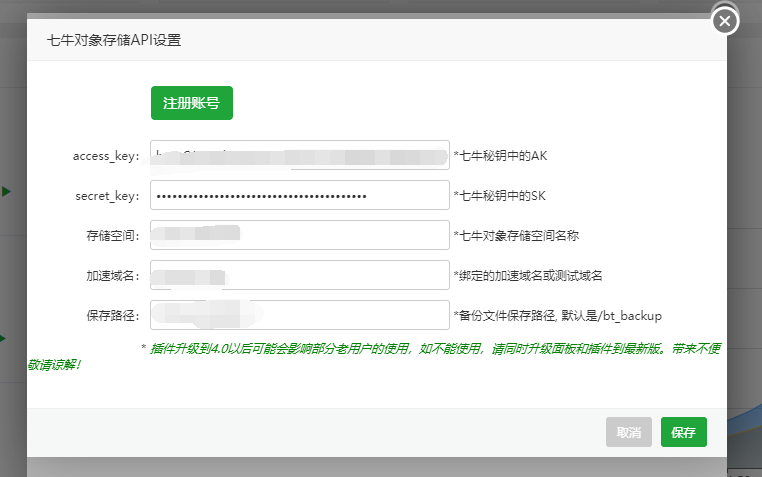Click the secret_key: field label
Screen dimensions: 762x477
[x=108, y=196]
